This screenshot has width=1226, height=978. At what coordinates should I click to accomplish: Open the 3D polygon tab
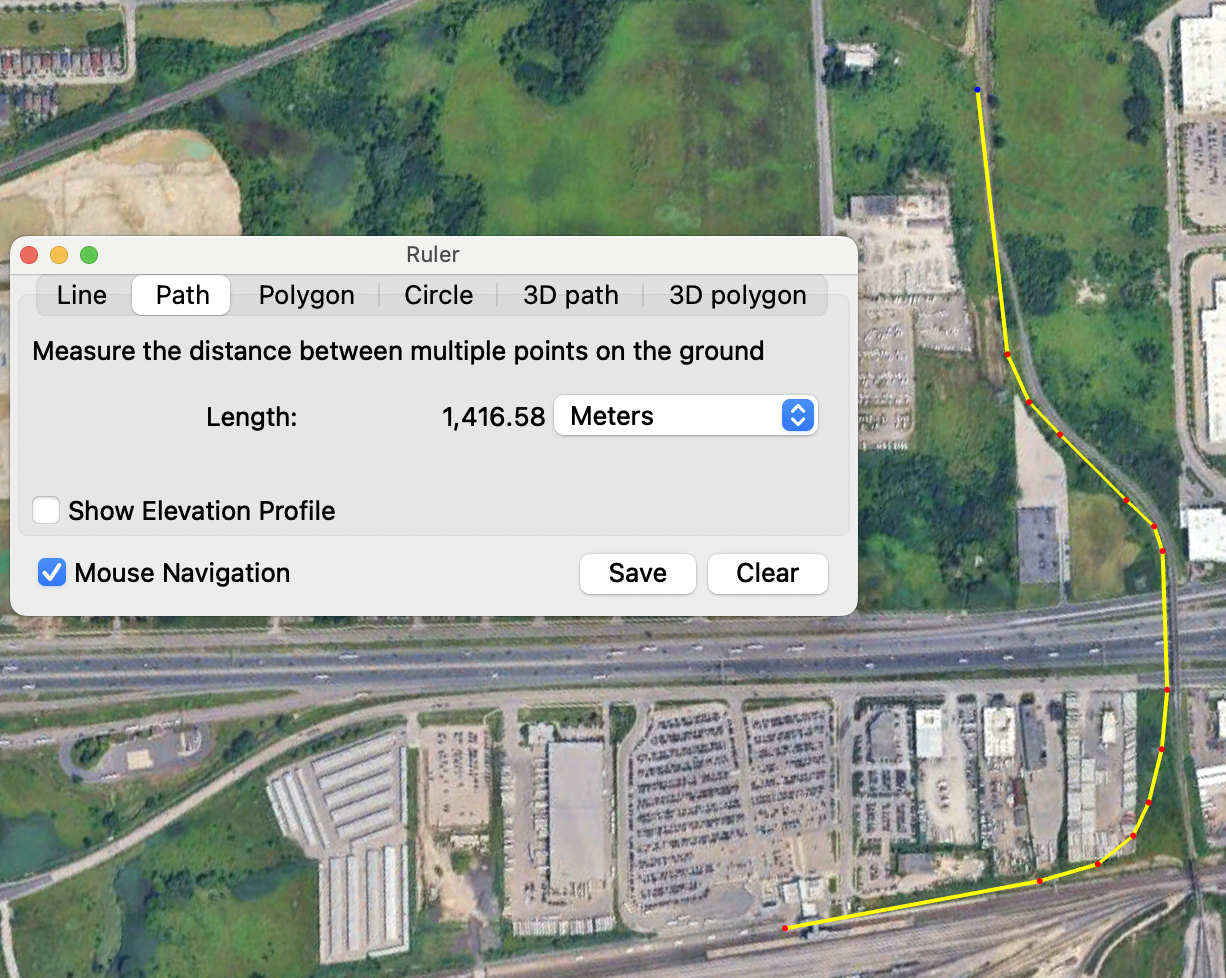tap(737, 295)
